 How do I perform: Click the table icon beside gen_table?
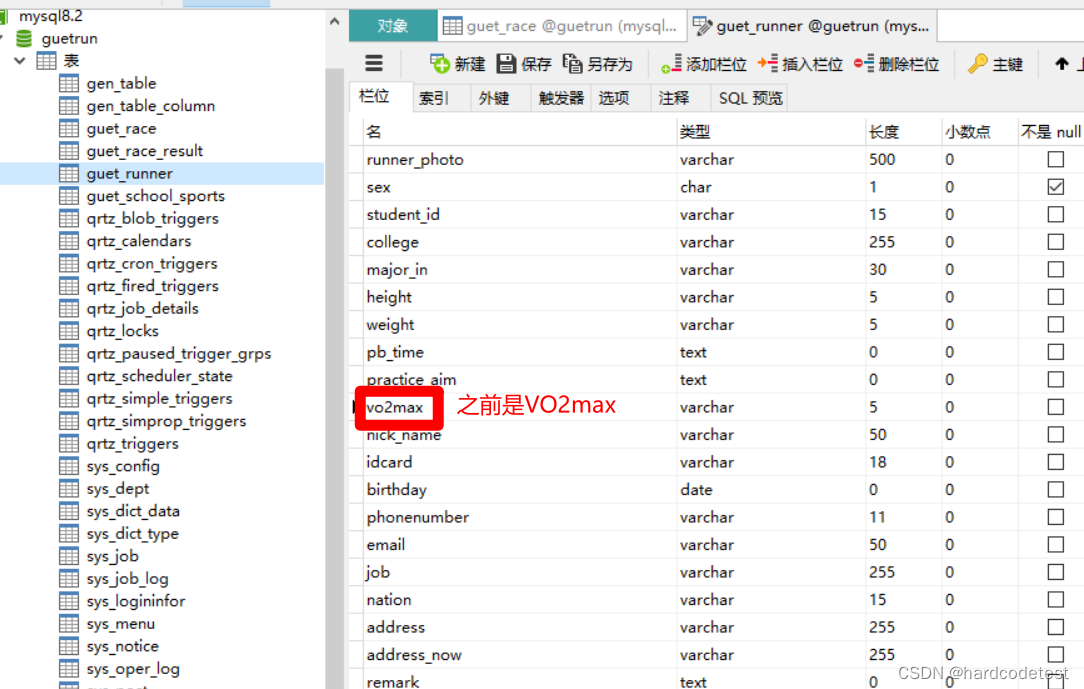[69, 83]
